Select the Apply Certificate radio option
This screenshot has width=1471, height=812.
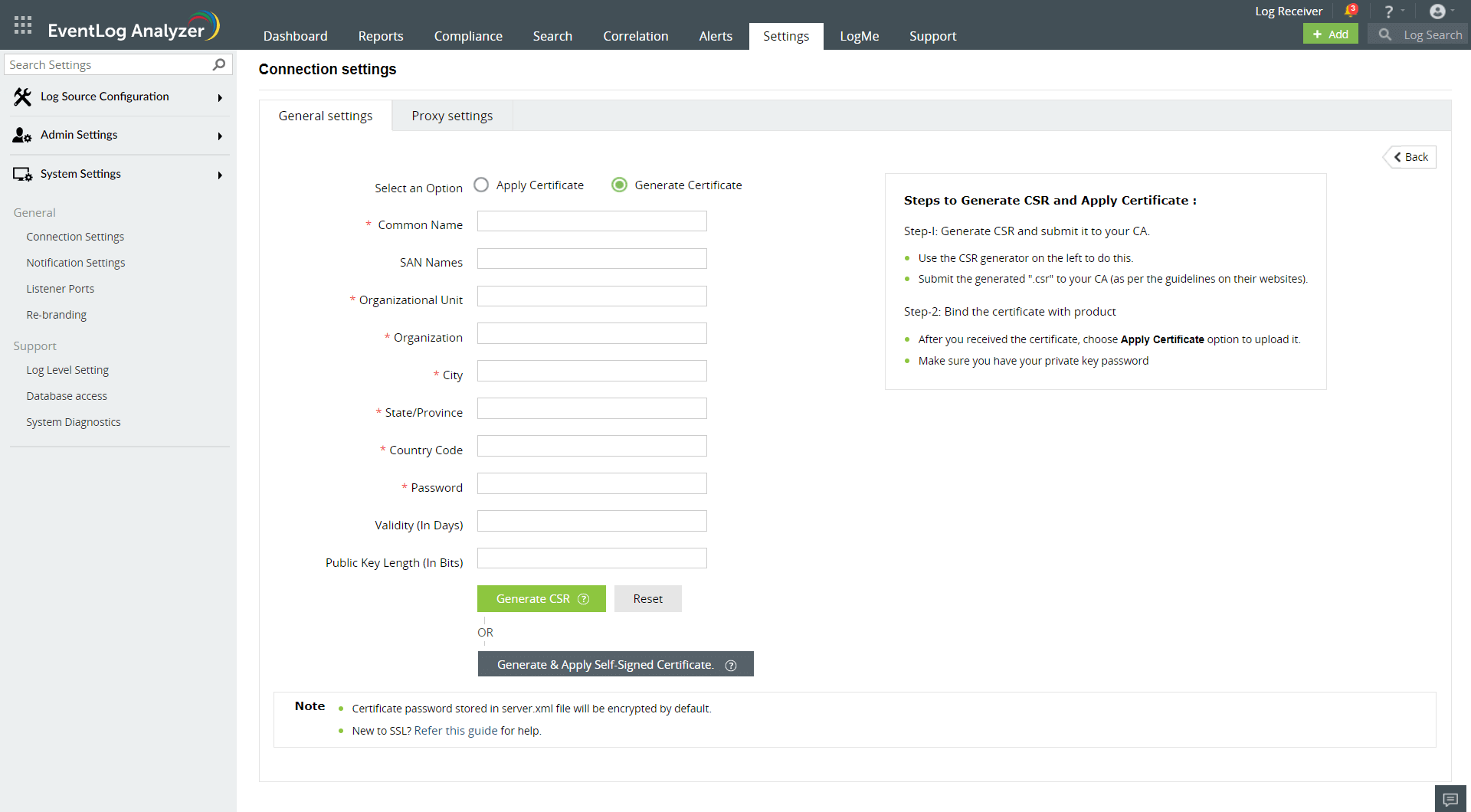point(481,185)
